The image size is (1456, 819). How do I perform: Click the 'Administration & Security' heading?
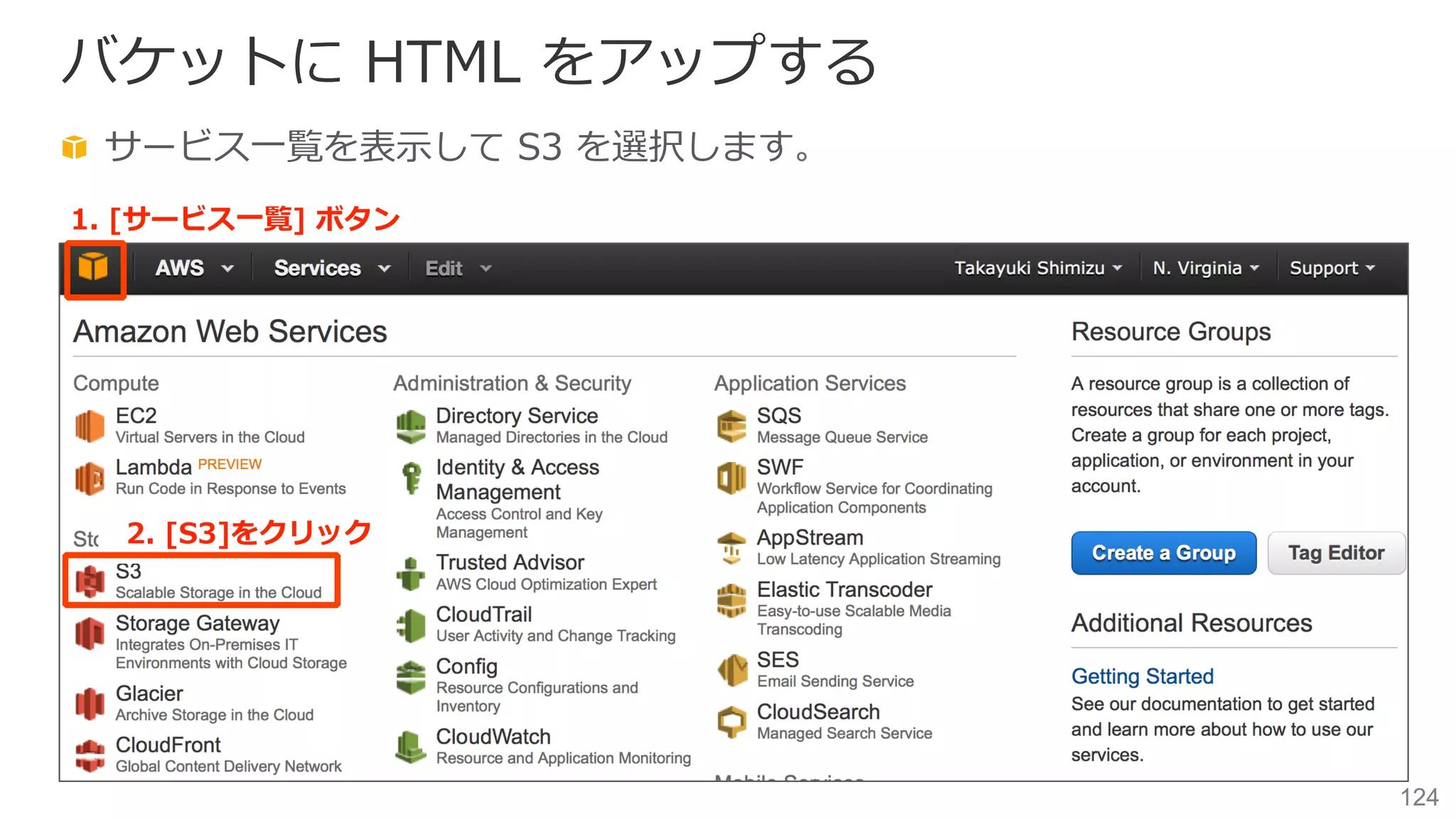[512, 383]
